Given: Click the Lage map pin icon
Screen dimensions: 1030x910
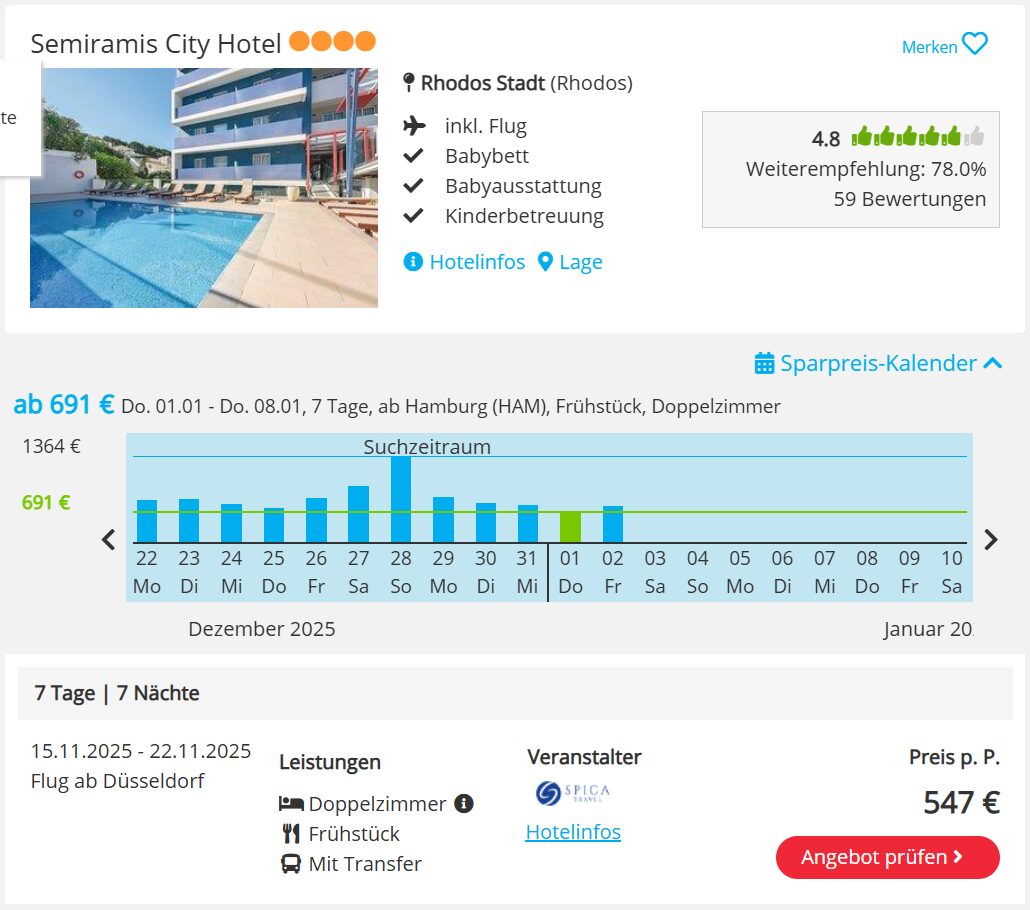Looking at the screenshot, I should click(545, 262).
